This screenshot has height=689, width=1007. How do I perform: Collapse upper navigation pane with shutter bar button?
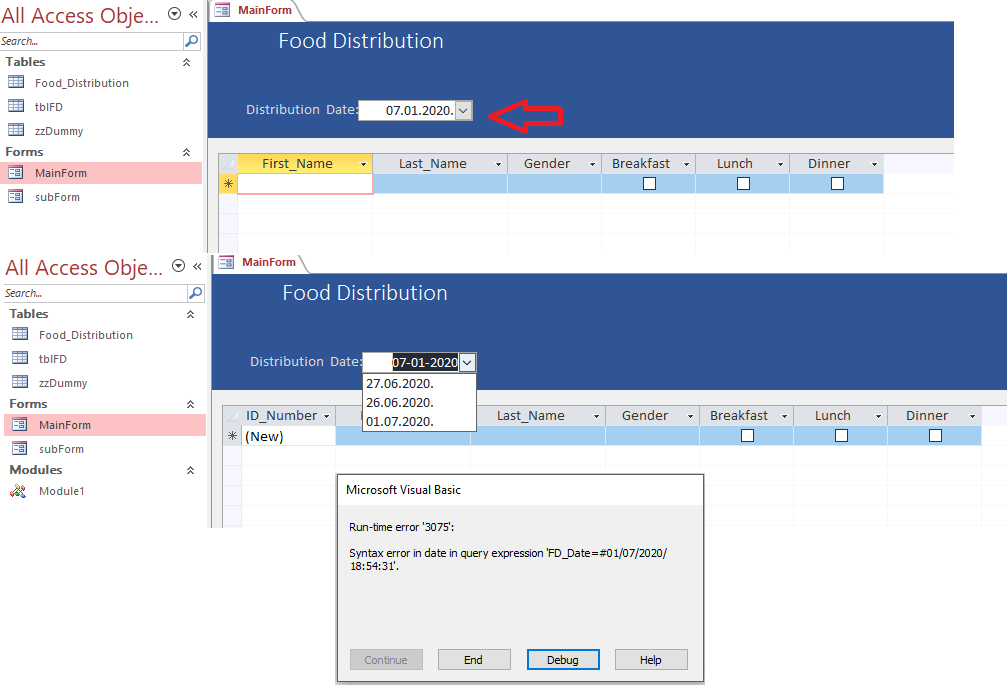[x=193, y=14]
